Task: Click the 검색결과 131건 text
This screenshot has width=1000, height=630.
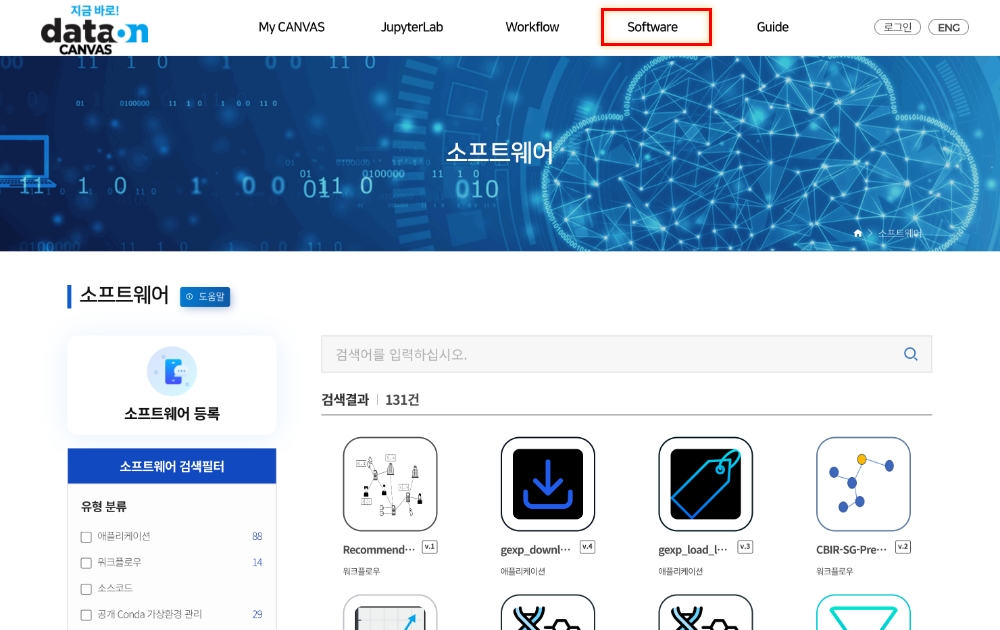Action: 370,400
